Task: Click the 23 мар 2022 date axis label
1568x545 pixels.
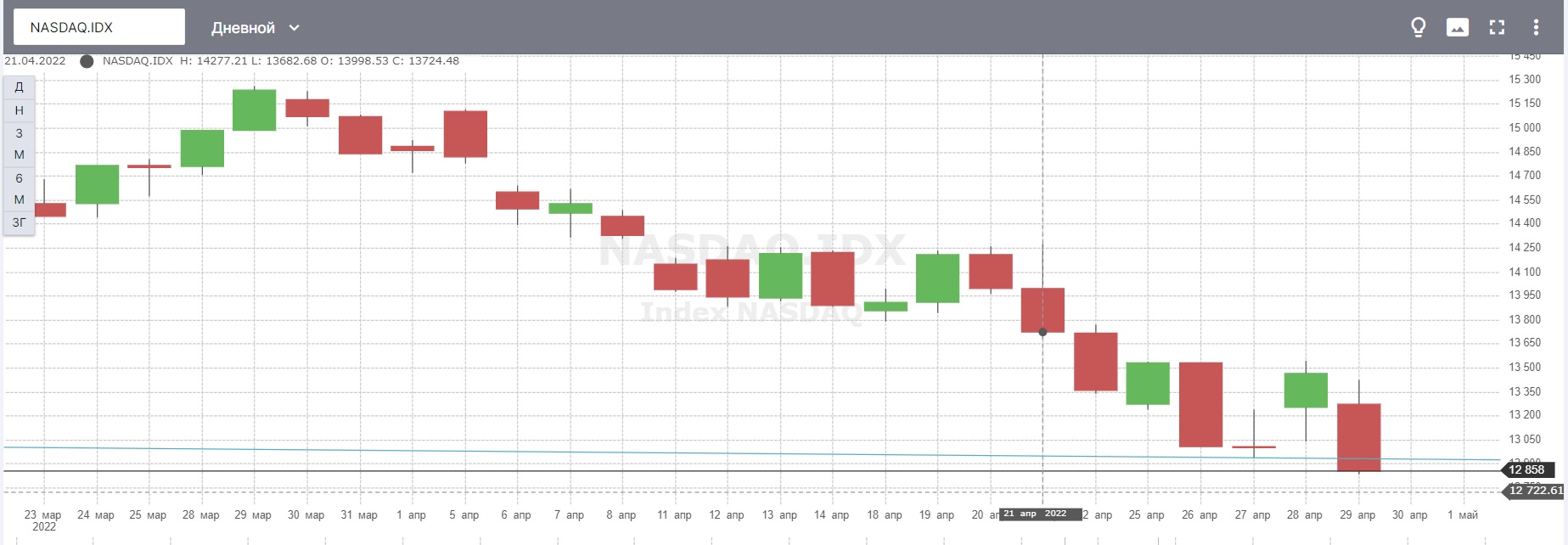Action: 43,520
